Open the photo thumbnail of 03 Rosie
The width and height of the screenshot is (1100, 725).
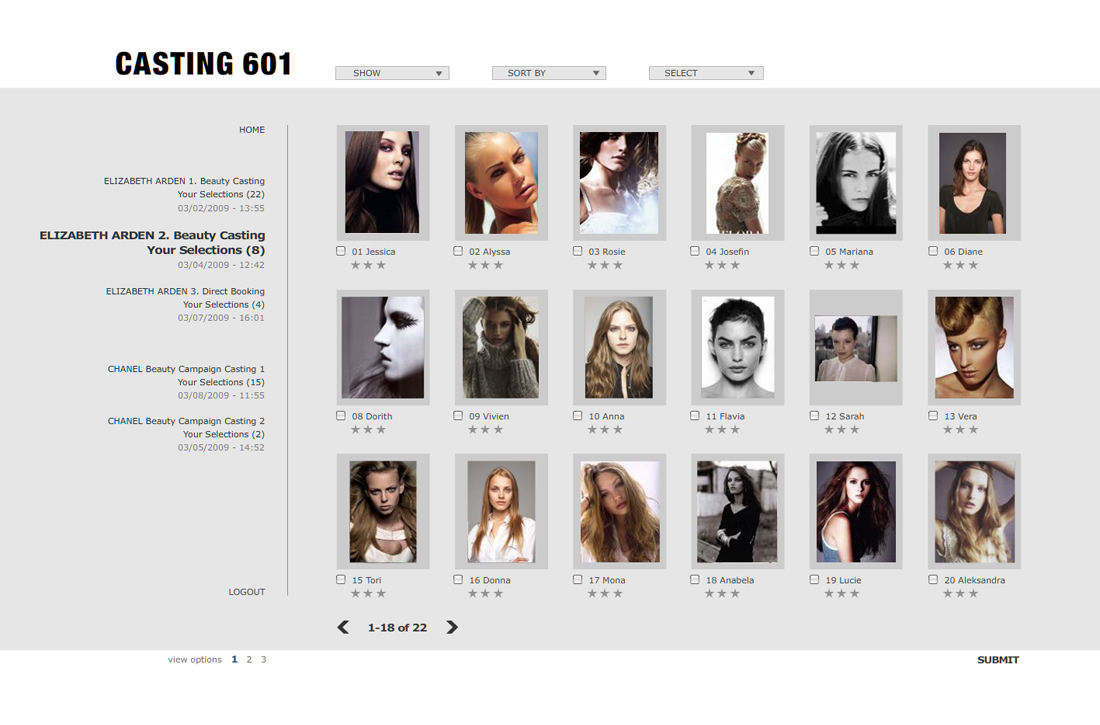click(619, 183)
